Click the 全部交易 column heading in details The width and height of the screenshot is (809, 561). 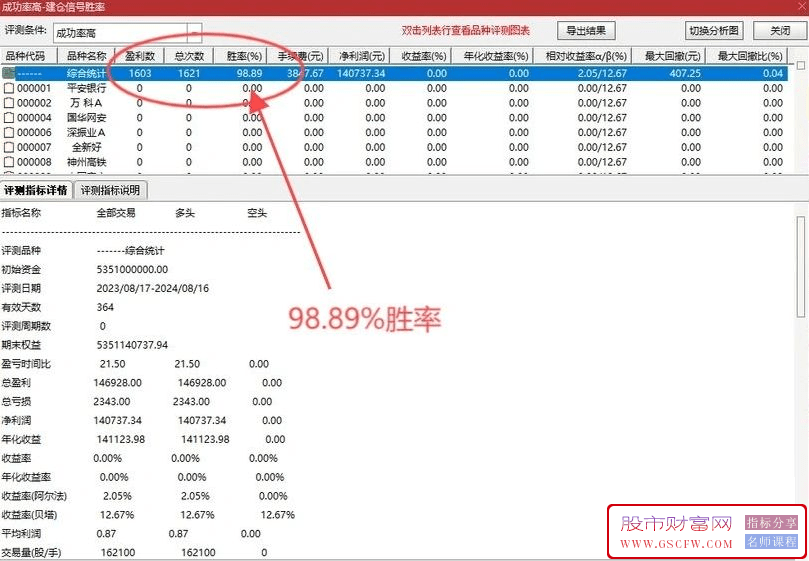(116, 213)
